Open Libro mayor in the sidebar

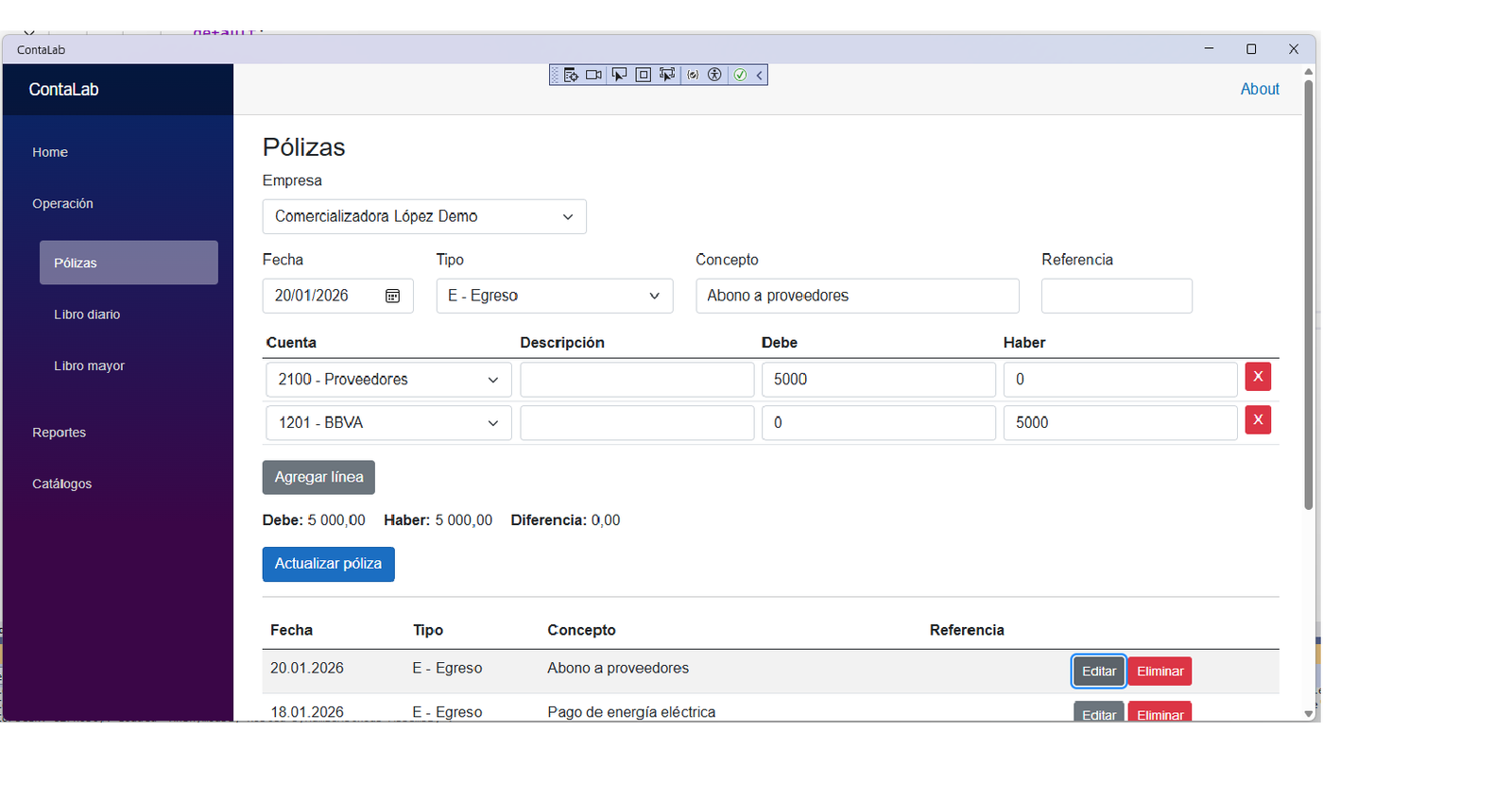coord(89,365)
